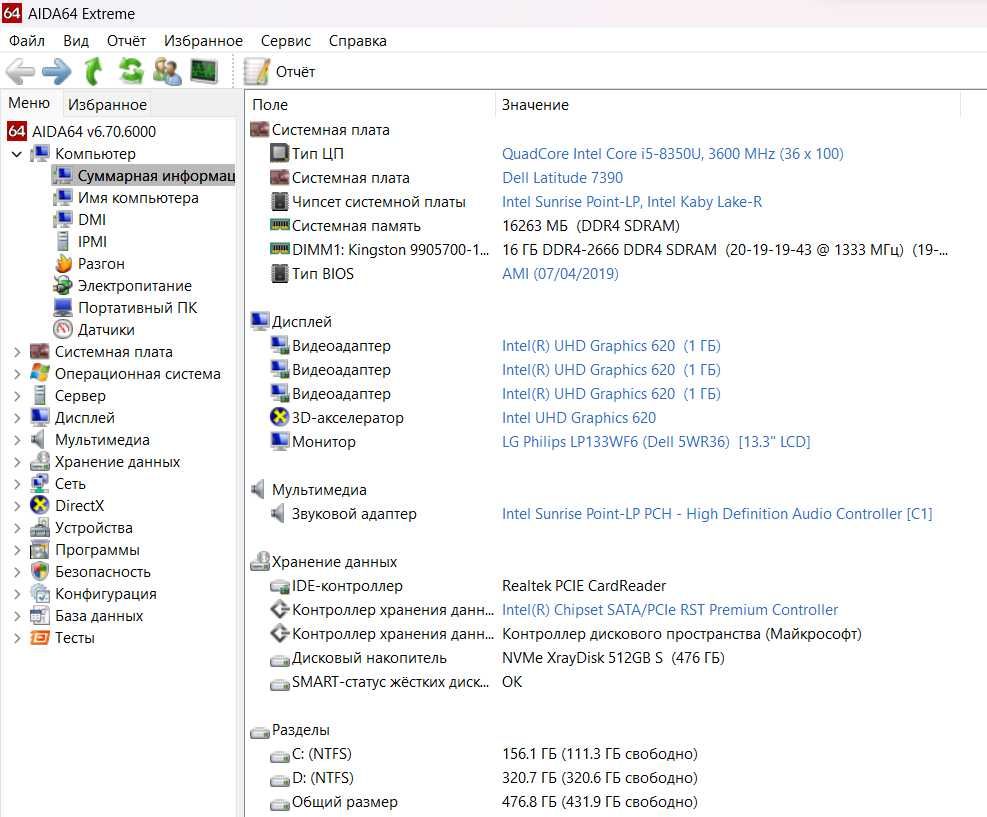987x817 pixels.
Task: Switch to the Меню tab
Action: pos(29,103)
